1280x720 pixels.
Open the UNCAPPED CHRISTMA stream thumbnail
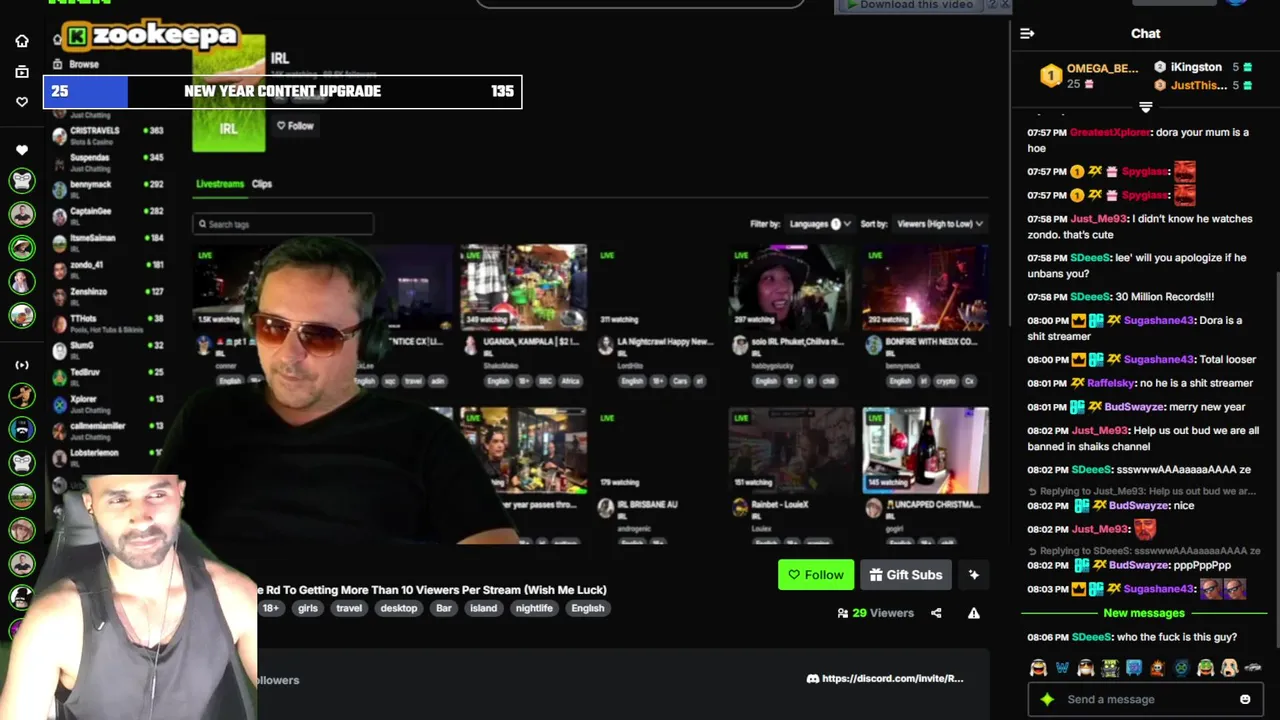pyautogui.click(x=925, y=450)
